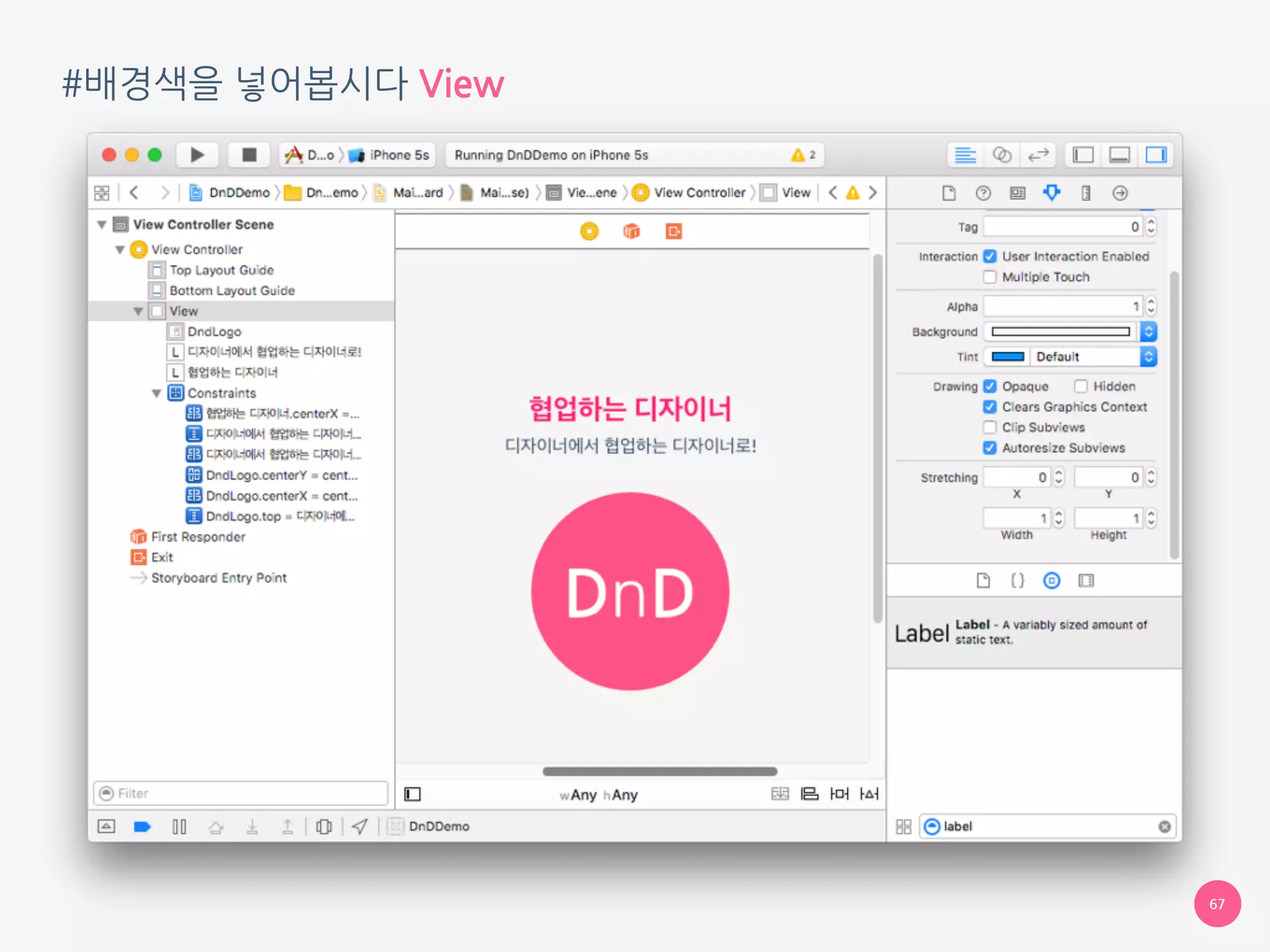
Task: Enable Clip Subviews checkbox
Action: [x=990, y=428]
